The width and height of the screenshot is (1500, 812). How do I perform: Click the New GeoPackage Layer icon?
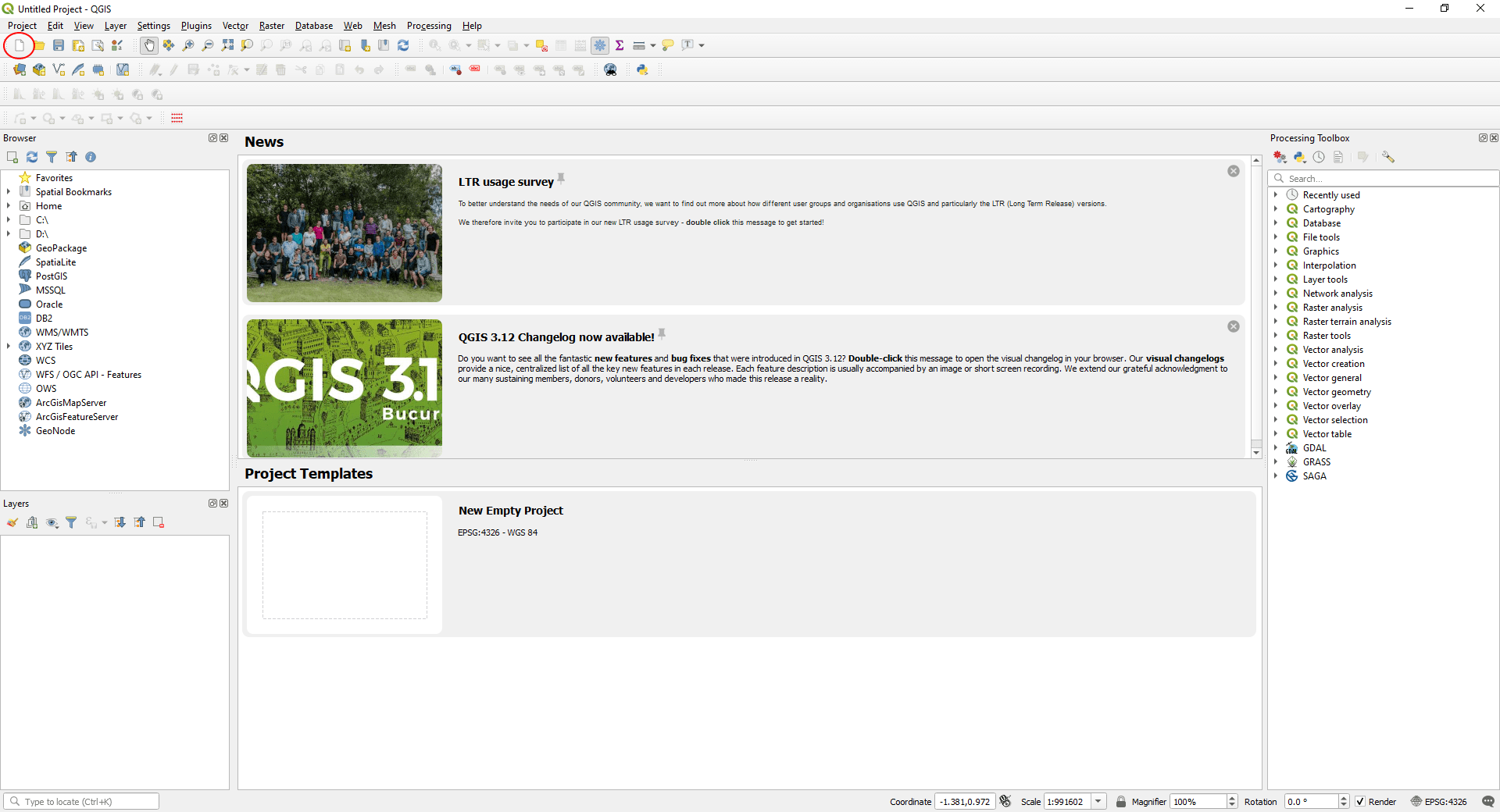pyautogui.click(x=39, y=69)
